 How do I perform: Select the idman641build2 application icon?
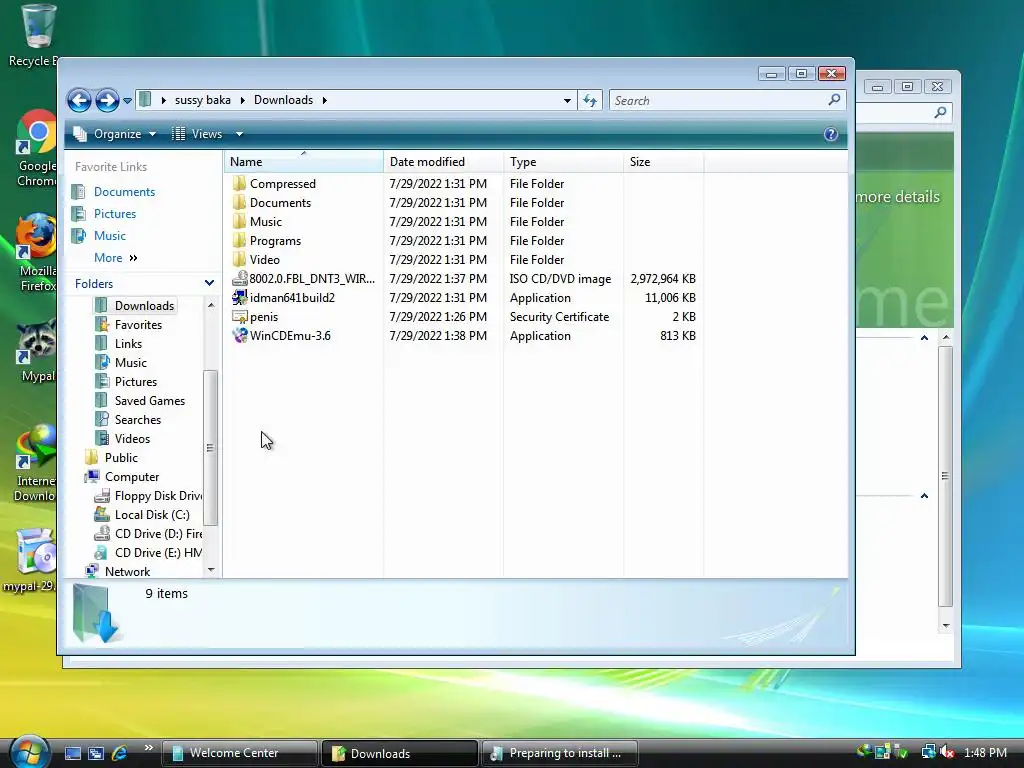click(240, 297)
